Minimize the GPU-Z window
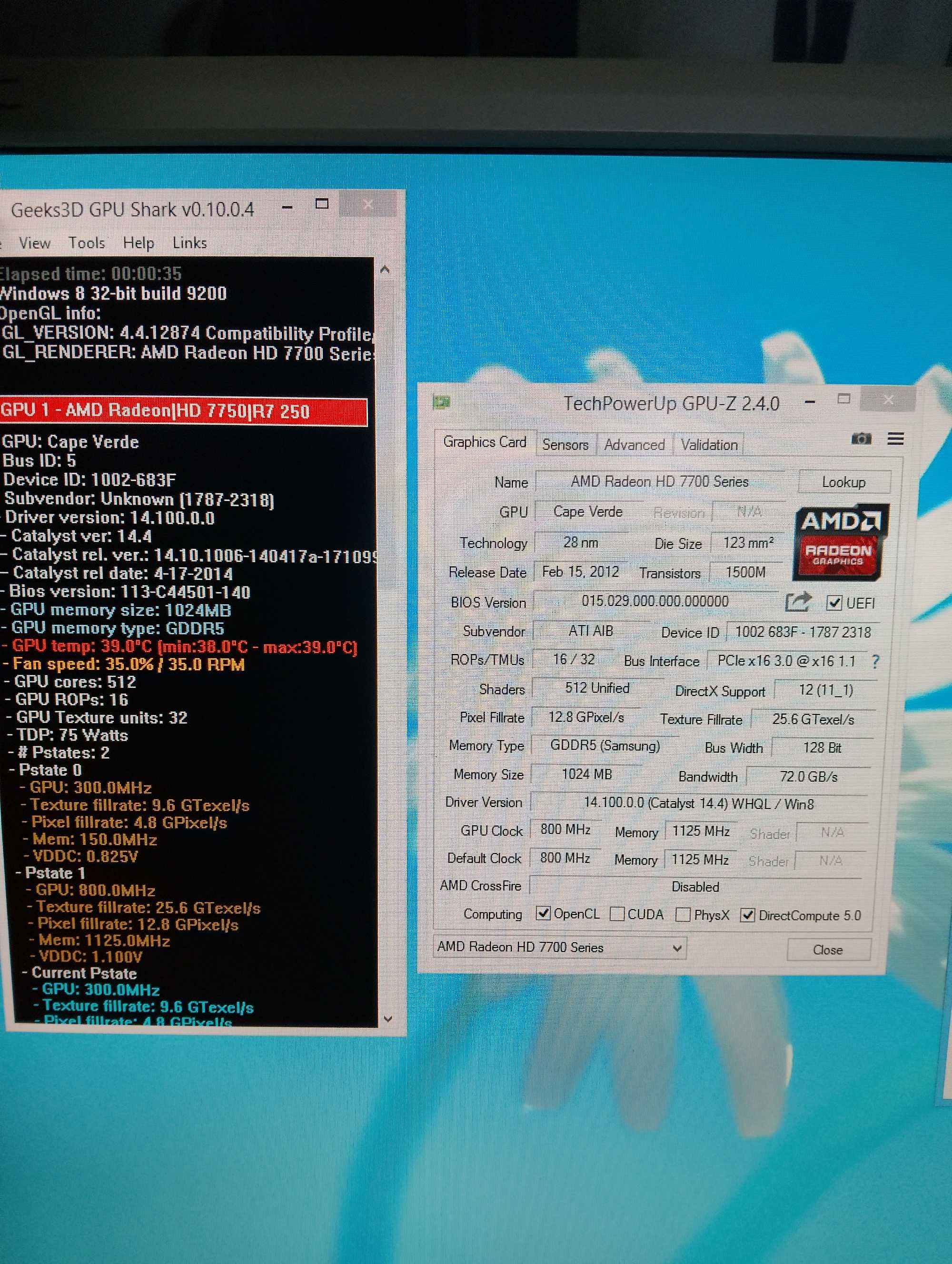This screenshot has width=952, height=1264. [810, 402]
